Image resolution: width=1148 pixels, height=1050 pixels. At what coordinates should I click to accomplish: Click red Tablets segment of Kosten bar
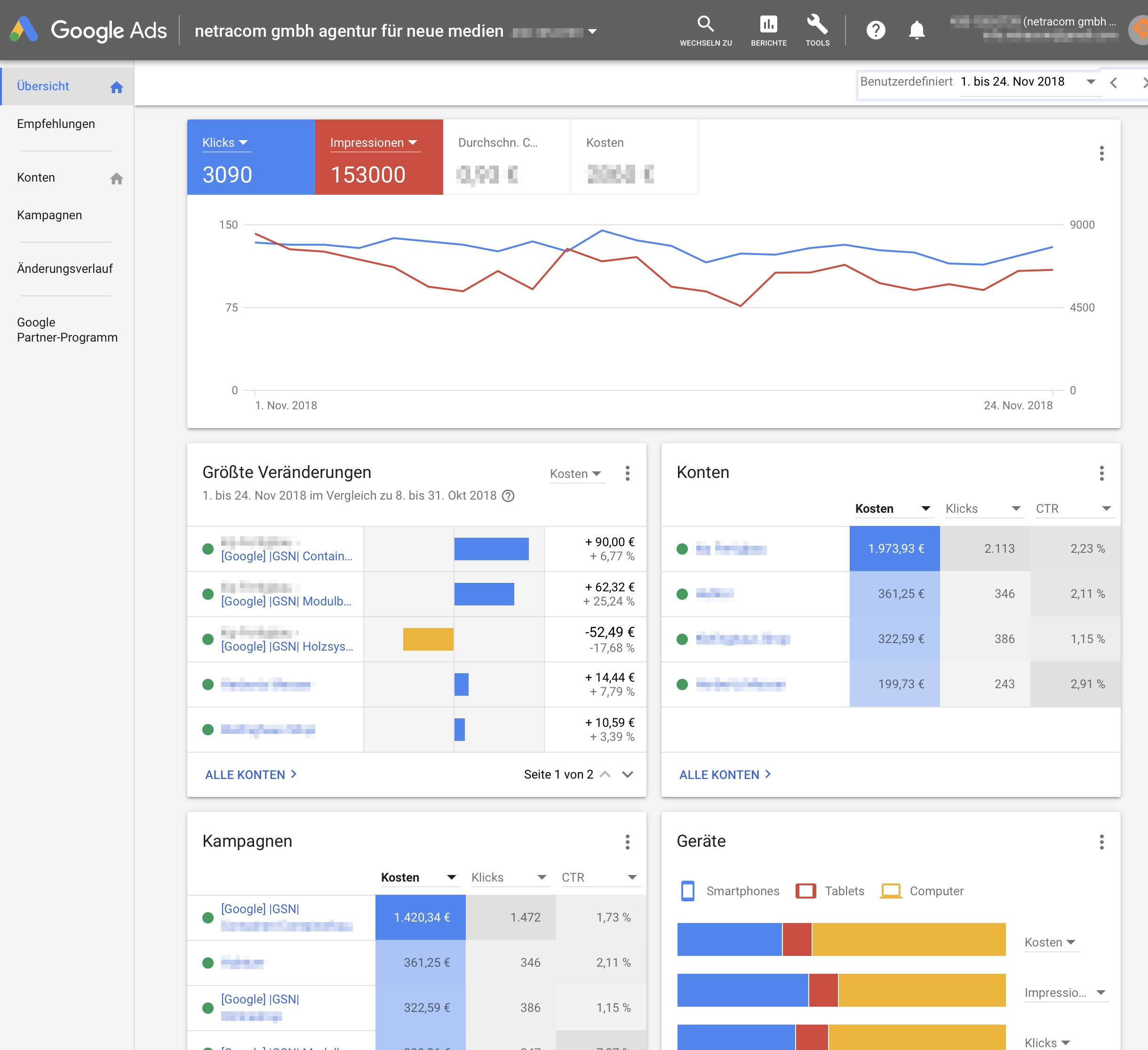coord(797,939)
